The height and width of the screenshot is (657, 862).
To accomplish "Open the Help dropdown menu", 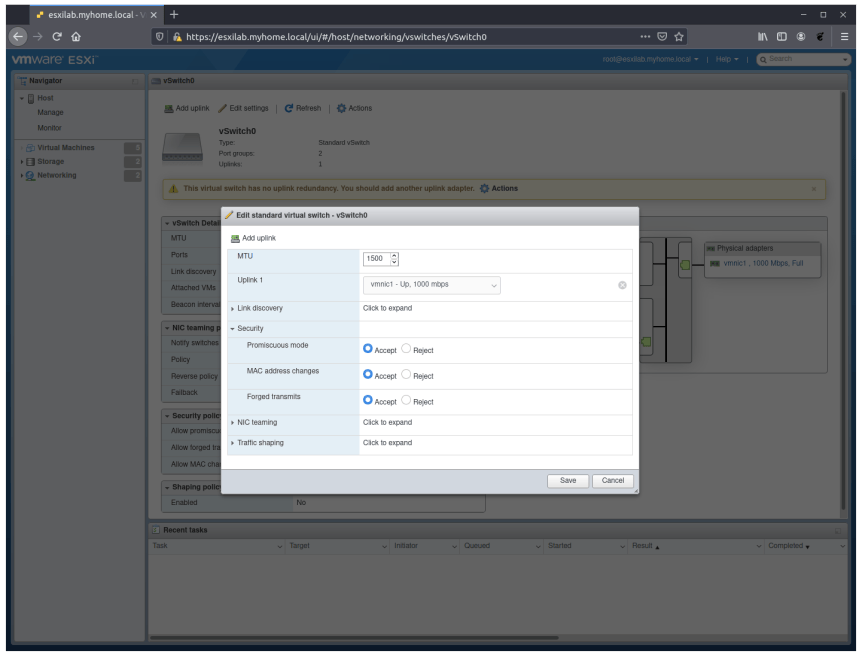I will pos(727,59).
